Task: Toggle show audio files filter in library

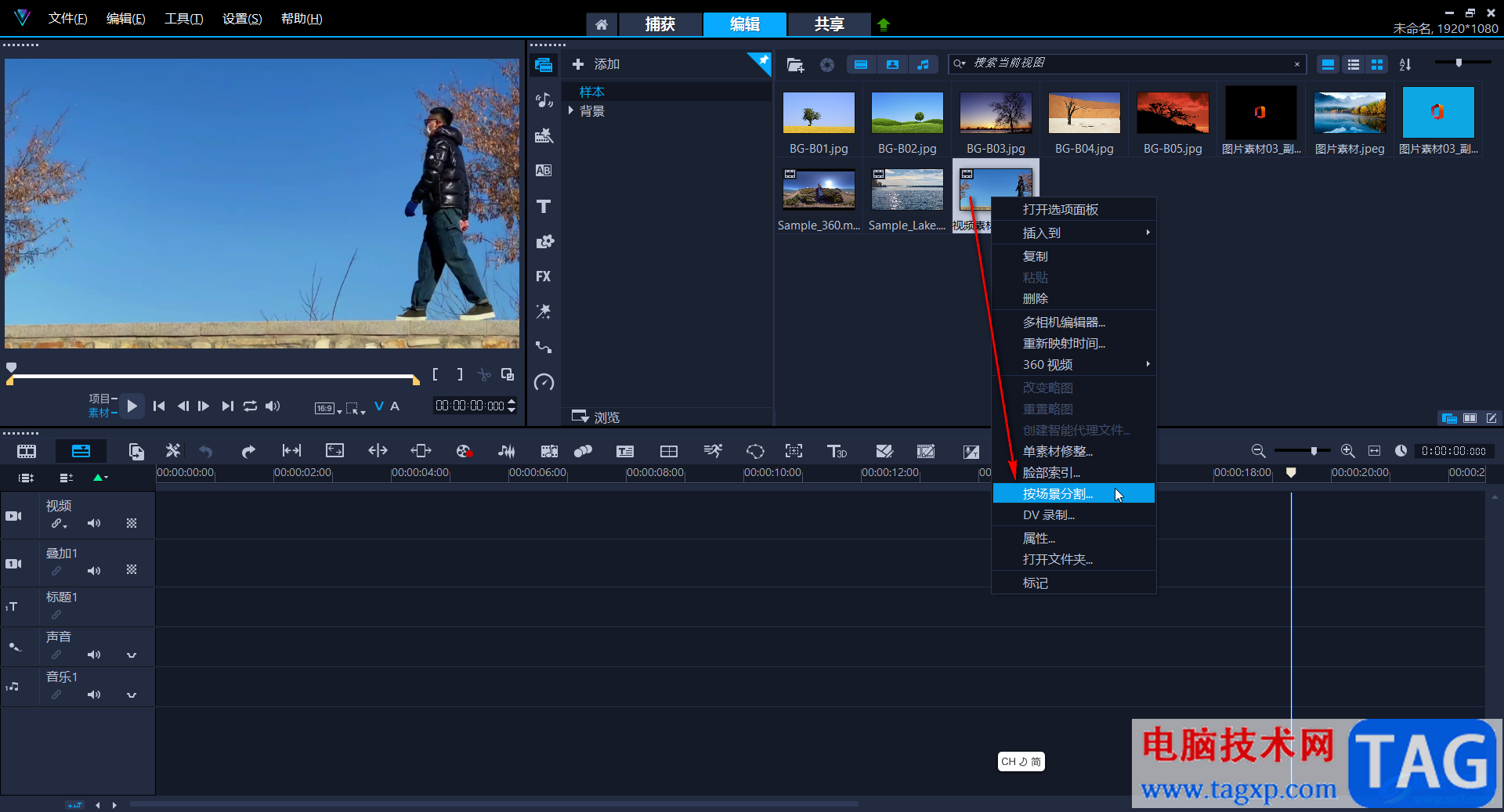Action: pyautogui.click(x=924, y=65)
